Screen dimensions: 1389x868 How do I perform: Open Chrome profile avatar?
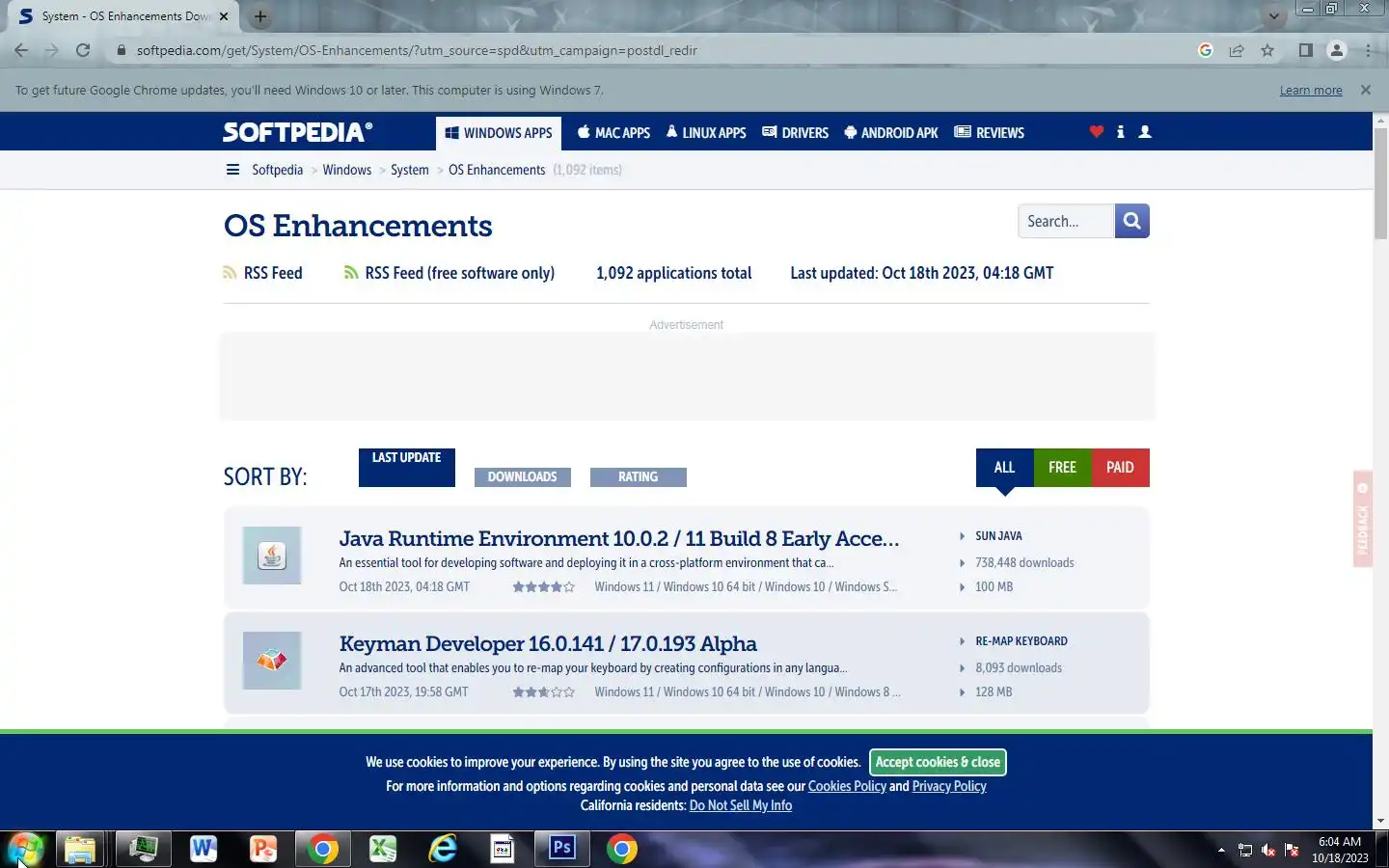1336,50
